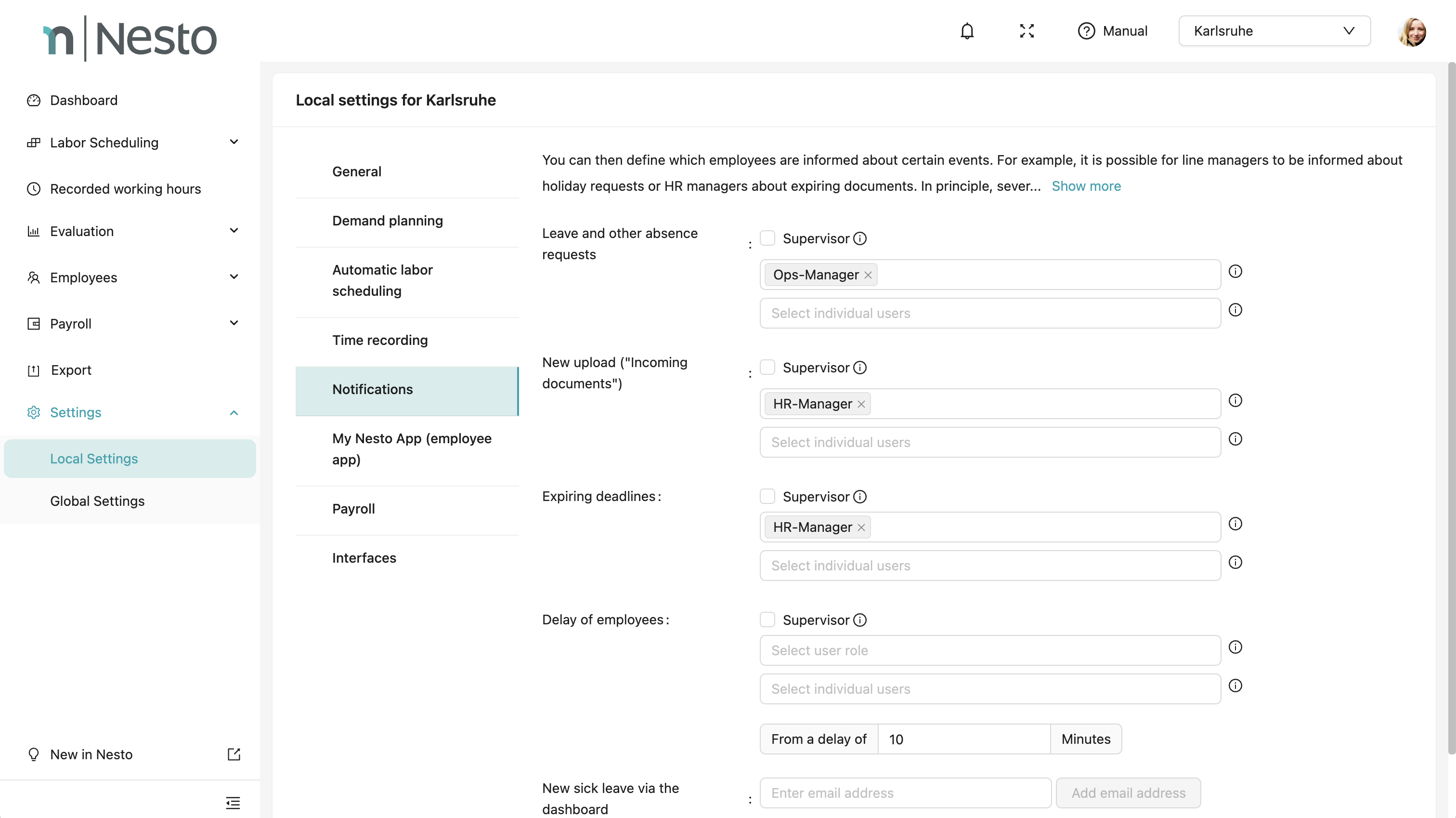Click info icon beside Delay Supervisor label
This screenshot has width=1456, height=818.
tap(860, 620)
